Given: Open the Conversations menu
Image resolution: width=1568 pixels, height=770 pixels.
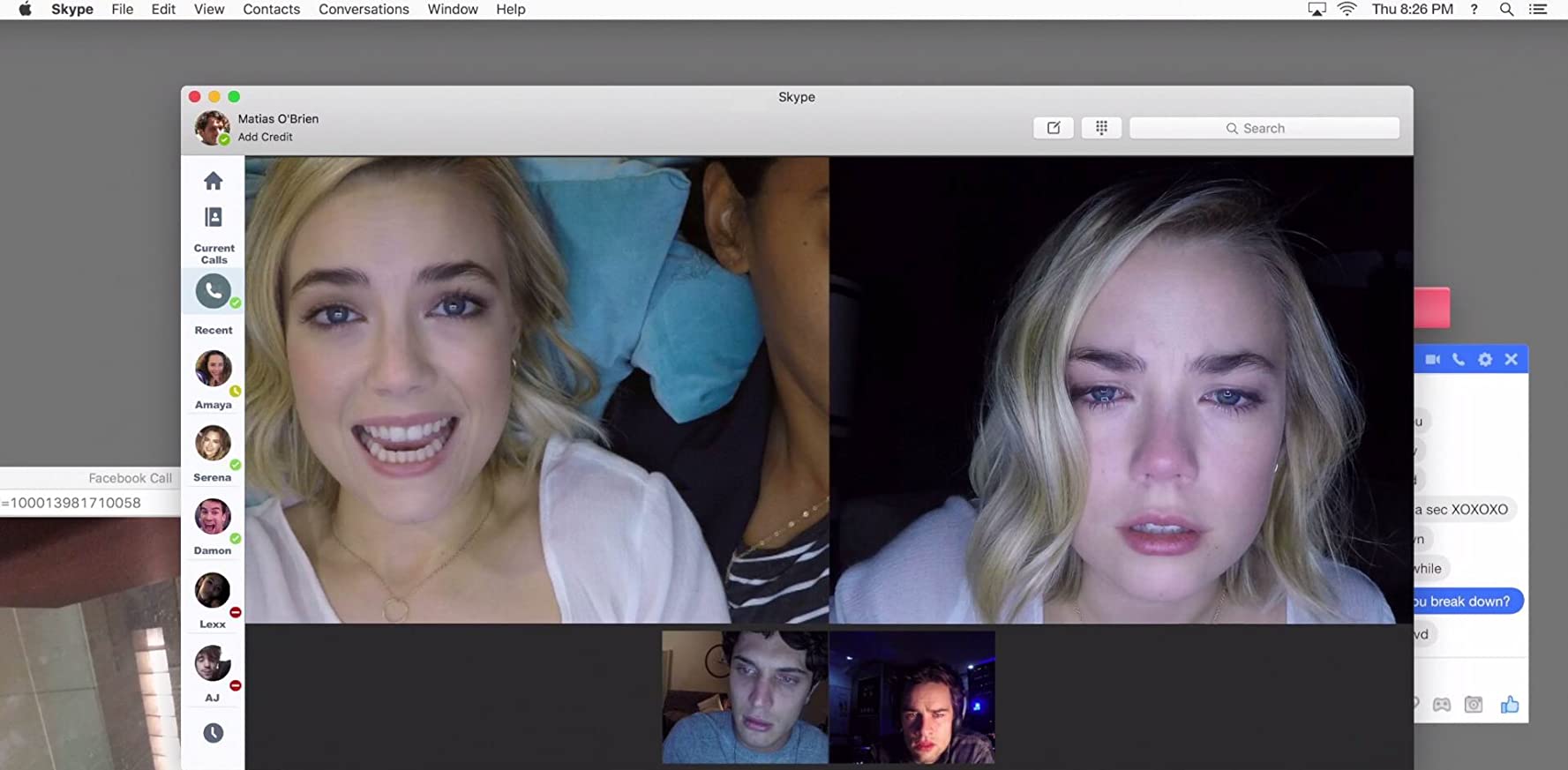Looking at the screenshot, I should pyautogui.click(x=364, y=10).
